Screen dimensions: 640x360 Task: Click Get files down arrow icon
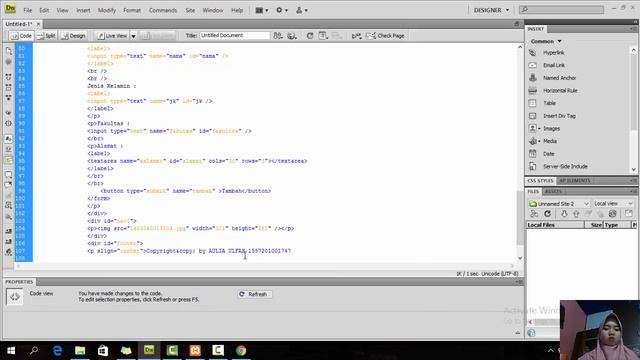pos(564,214)
